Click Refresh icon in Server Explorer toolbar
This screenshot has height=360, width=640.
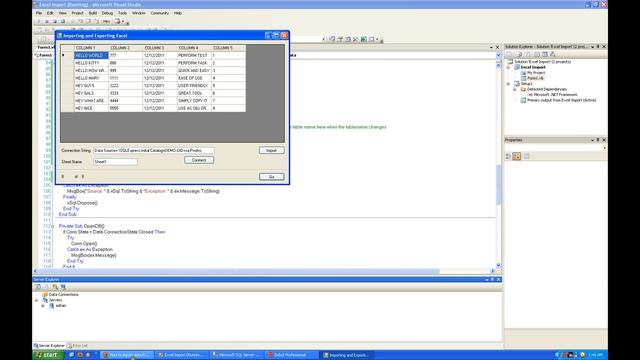38,287
